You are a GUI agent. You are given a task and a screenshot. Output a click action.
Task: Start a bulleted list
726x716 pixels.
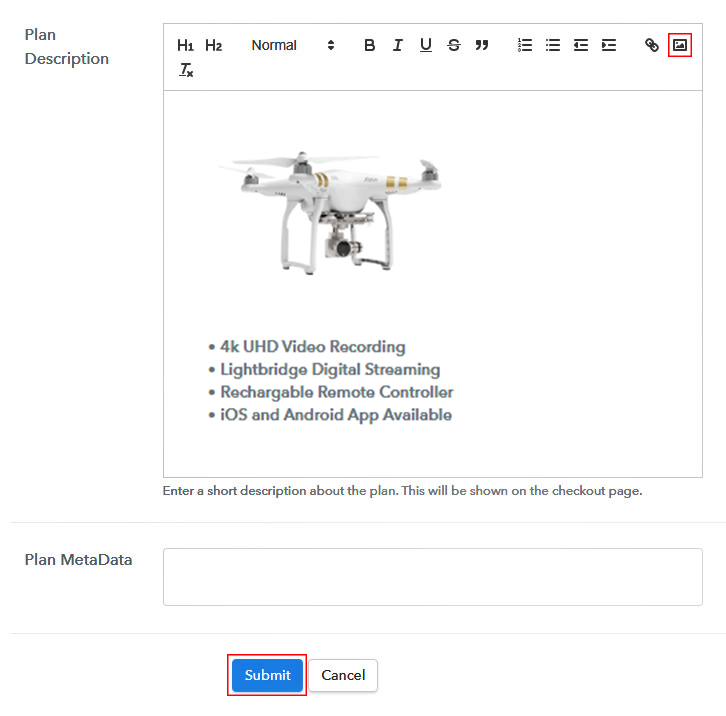552,45
